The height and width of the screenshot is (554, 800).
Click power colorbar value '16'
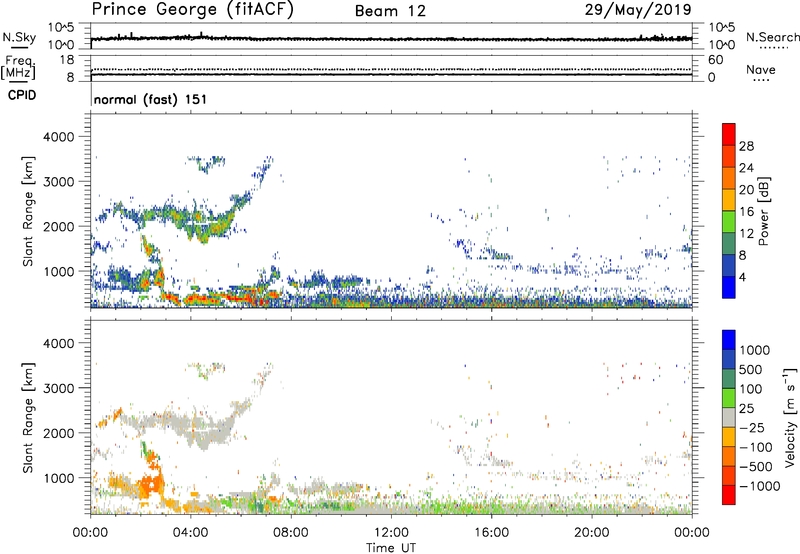(x=746, y=212)
